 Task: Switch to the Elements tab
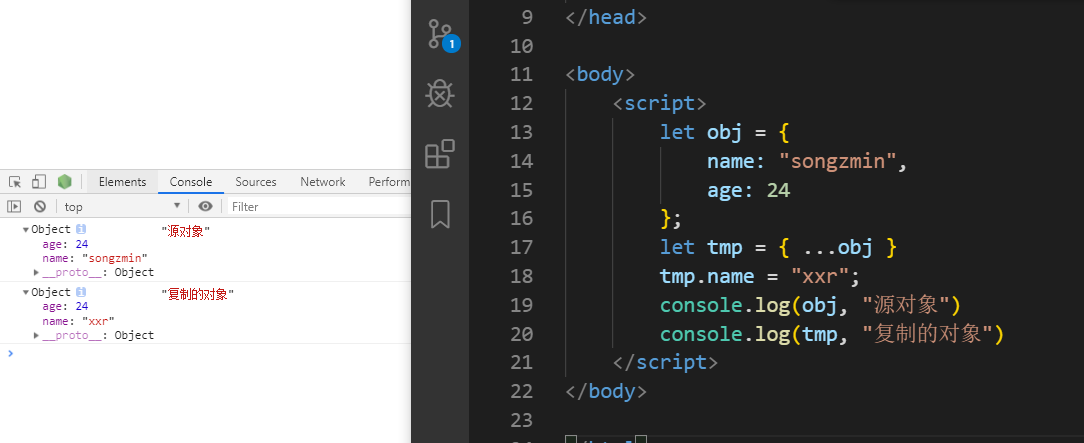[x=122, y=182]
